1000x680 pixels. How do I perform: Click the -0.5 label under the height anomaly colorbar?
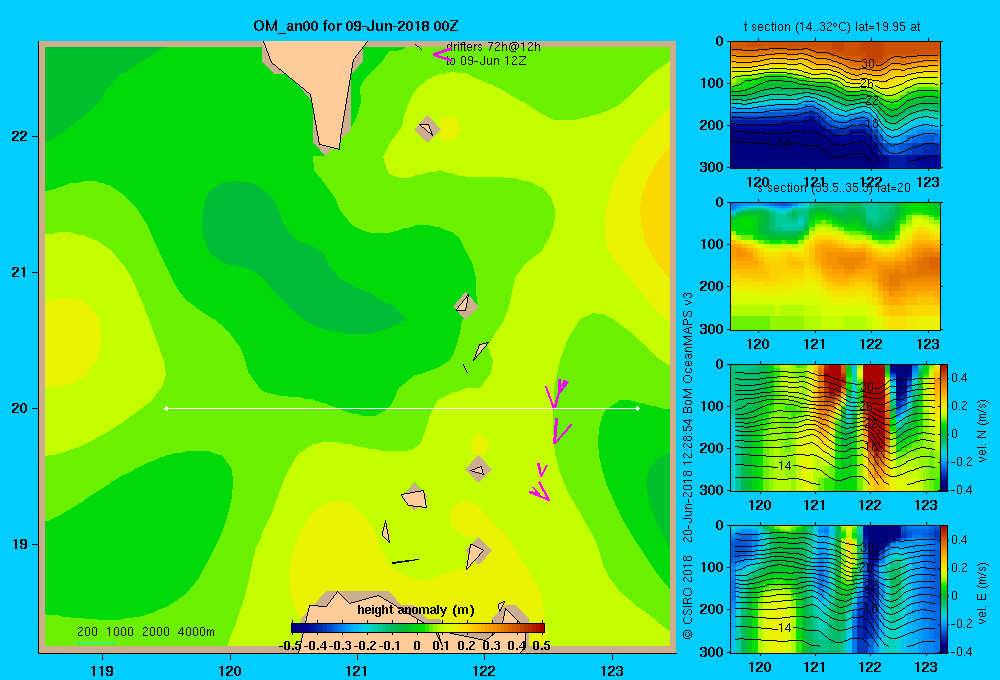click(x=290, y=646)
